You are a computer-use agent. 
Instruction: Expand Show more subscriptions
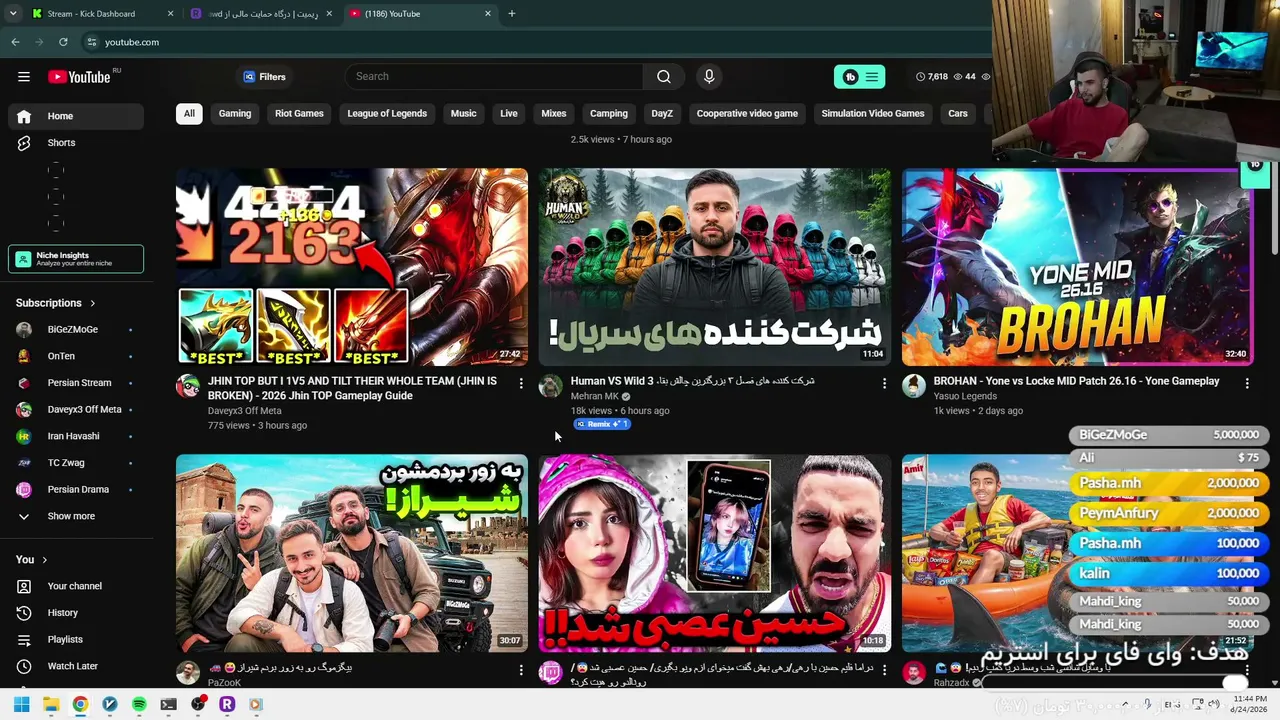click(76, 516)
